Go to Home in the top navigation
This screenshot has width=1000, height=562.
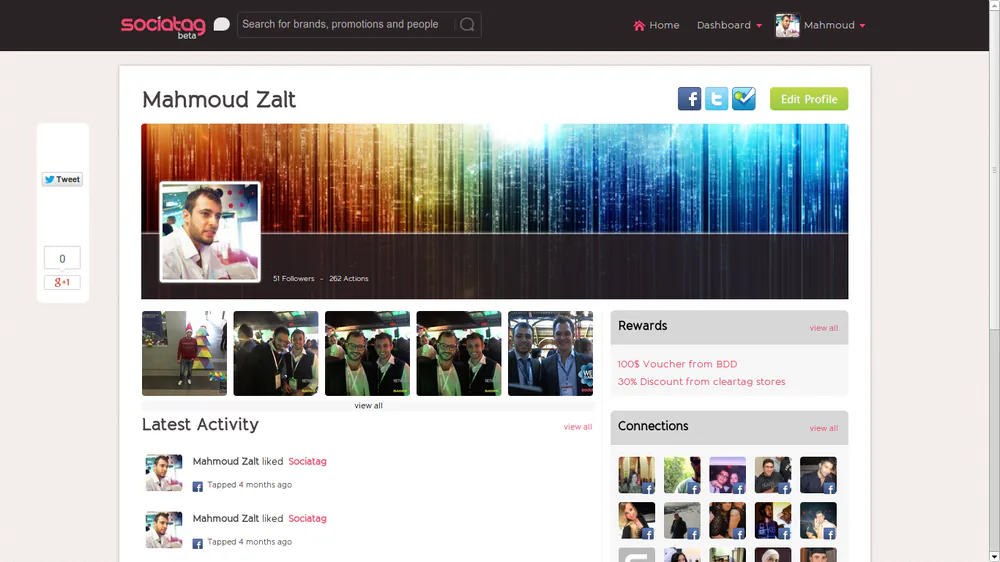(656, 25)
